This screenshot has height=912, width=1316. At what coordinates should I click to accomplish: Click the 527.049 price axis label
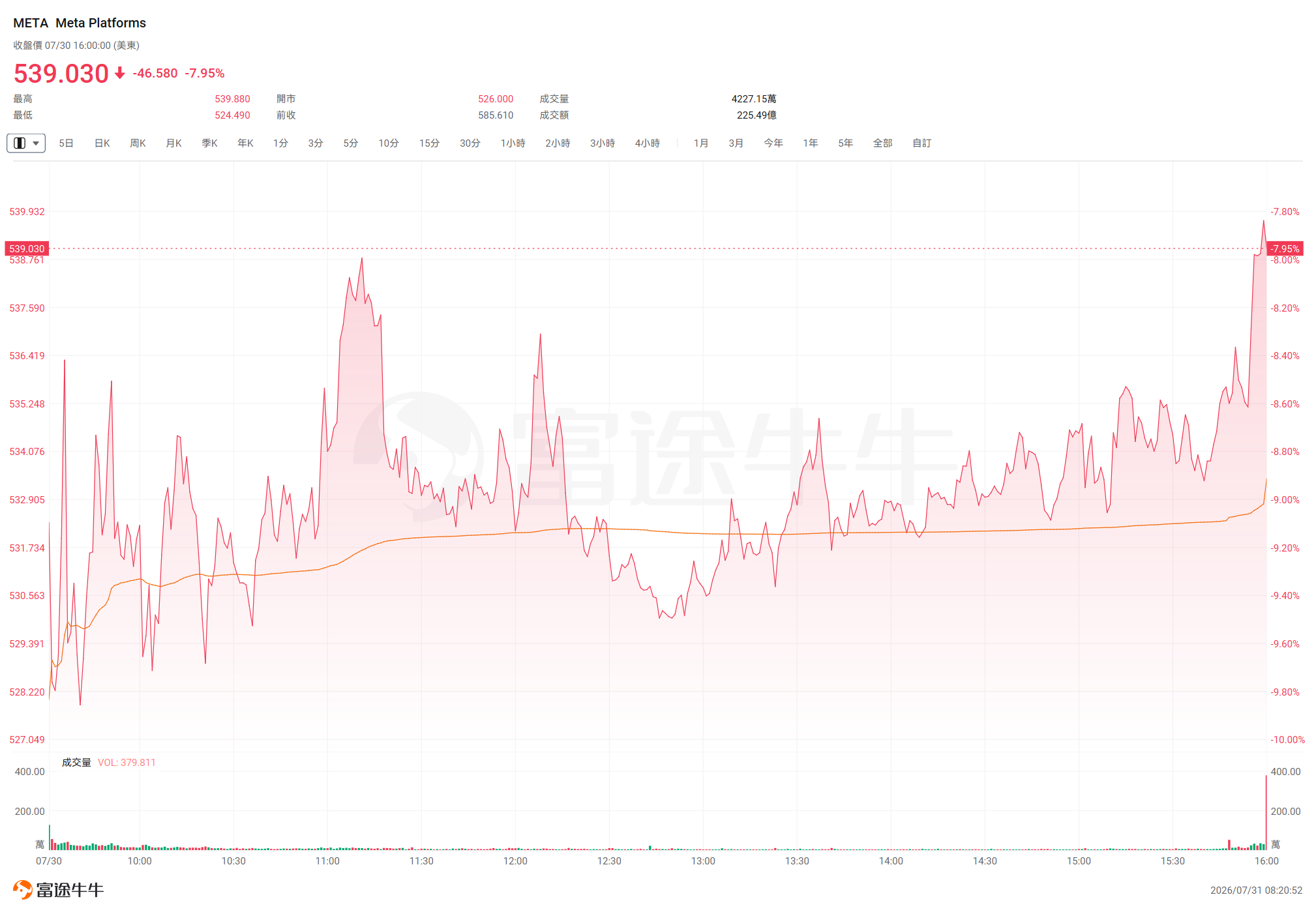(x=27, y=740)
